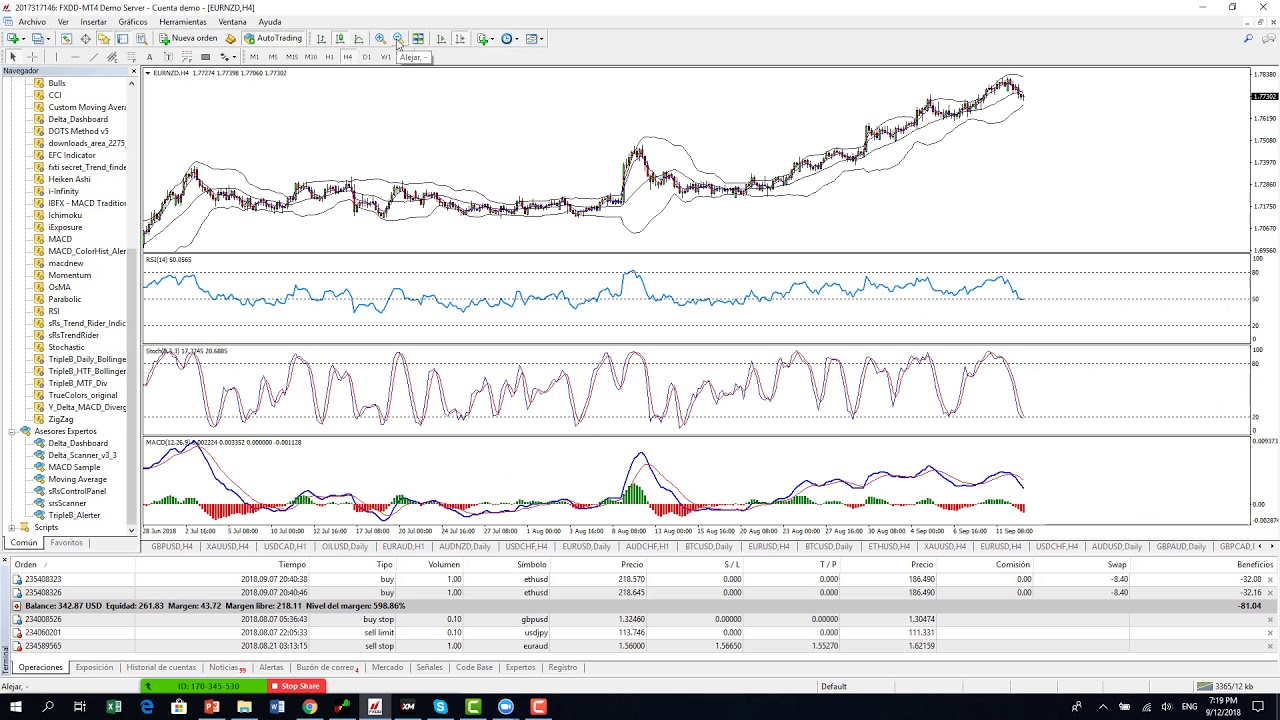This screenshot has height=720, width=1280.
Task: Switch to M5 timeframe
Action: (273, 57)
